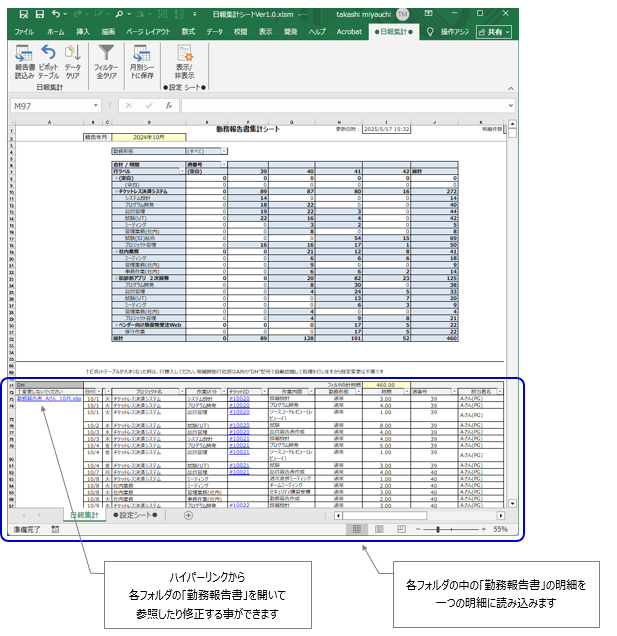Click the vertical scrollbar down arrow

(512, 503)
